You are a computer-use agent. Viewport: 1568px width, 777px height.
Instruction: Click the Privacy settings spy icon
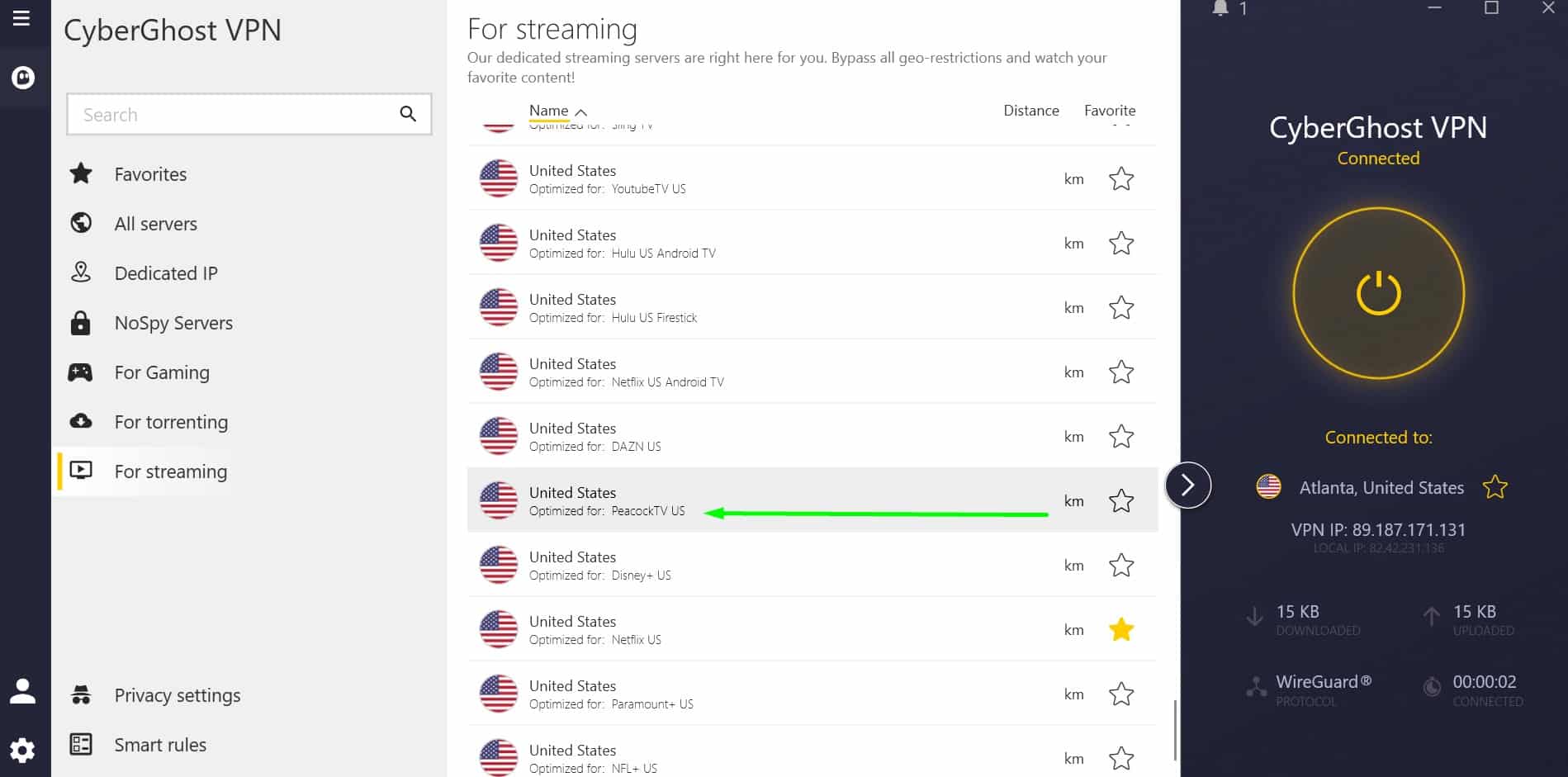[x=81, y=695]
